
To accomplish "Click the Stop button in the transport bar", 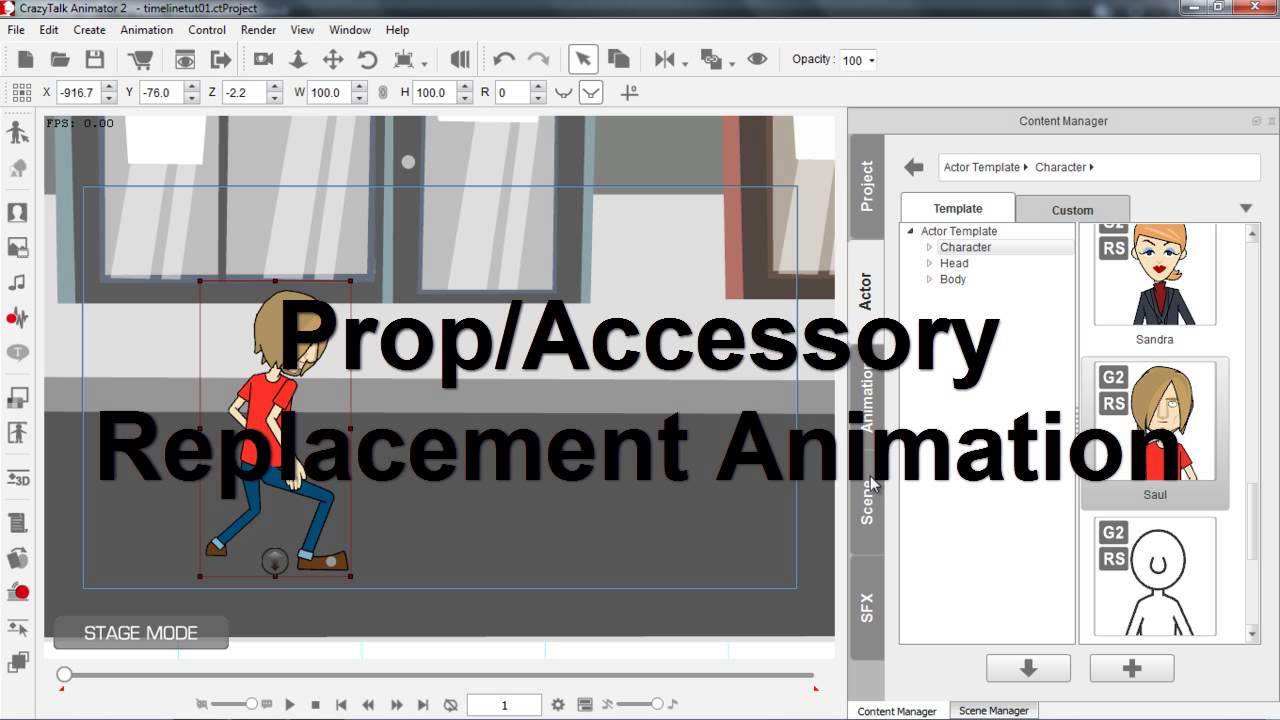I will coord(315,705).
